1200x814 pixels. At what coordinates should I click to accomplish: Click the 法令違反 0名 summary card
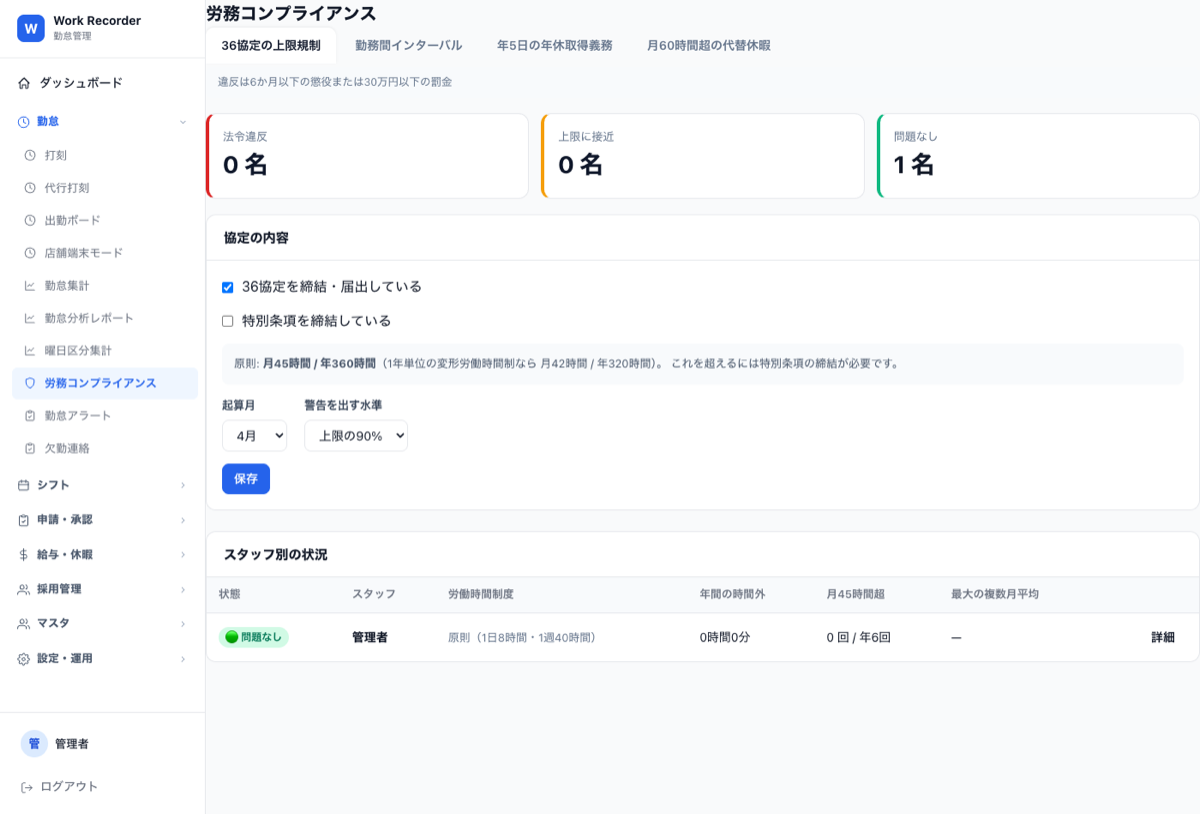coord(367,156)
